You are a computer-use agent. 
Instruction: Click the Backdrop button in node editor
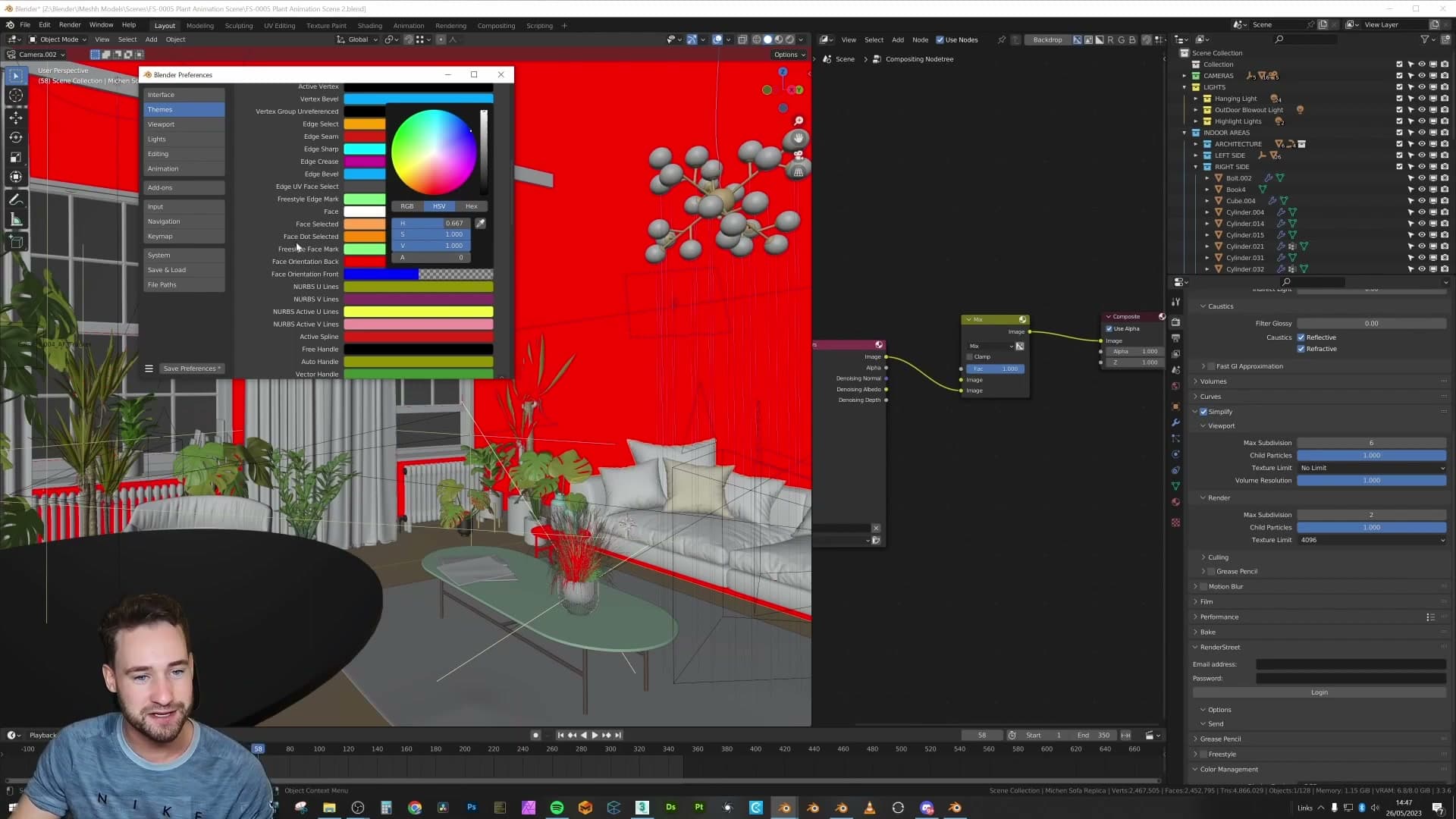tap(1047, 39)
